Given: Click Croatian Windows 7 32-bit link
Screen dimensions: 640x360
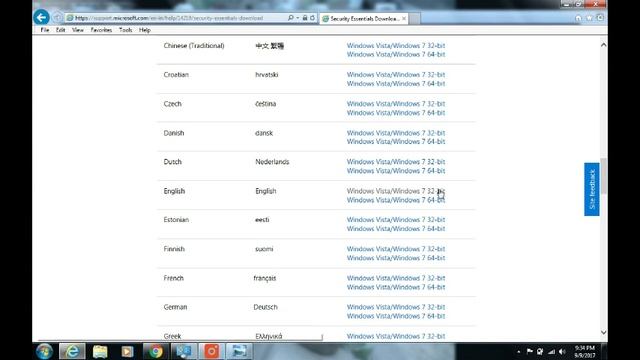Looking at the screenshot, I should tap(396, 75).
